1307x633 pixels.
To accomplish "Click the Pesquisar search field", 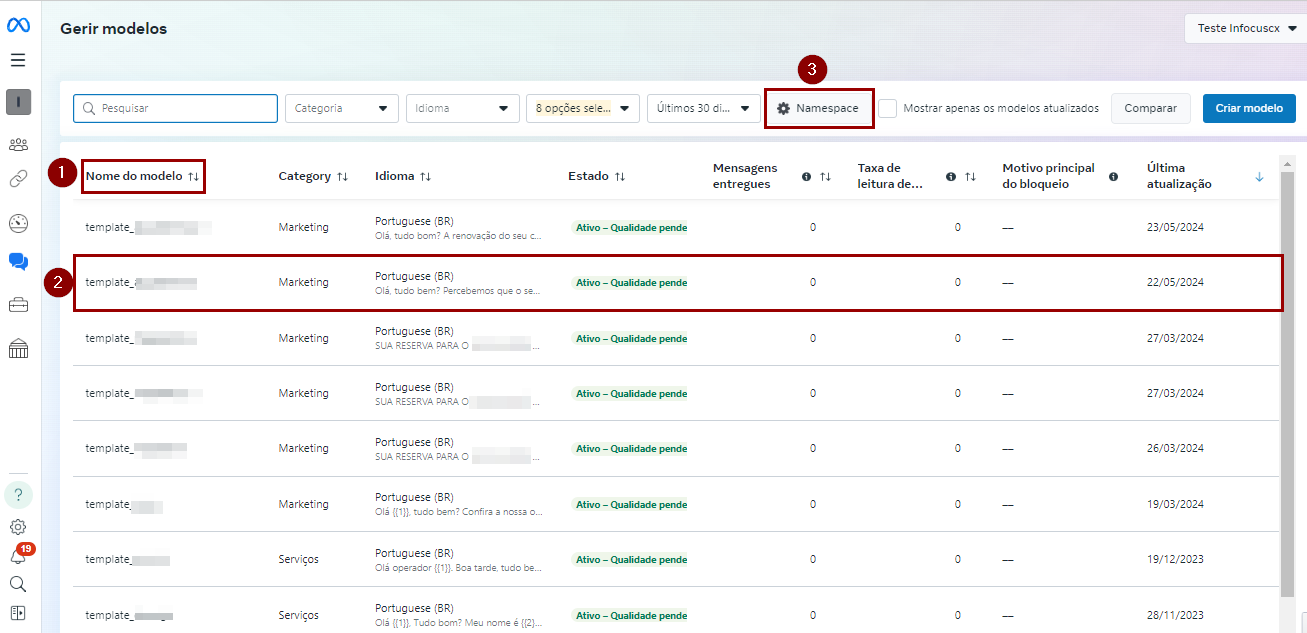I will [x=176, y=108].
